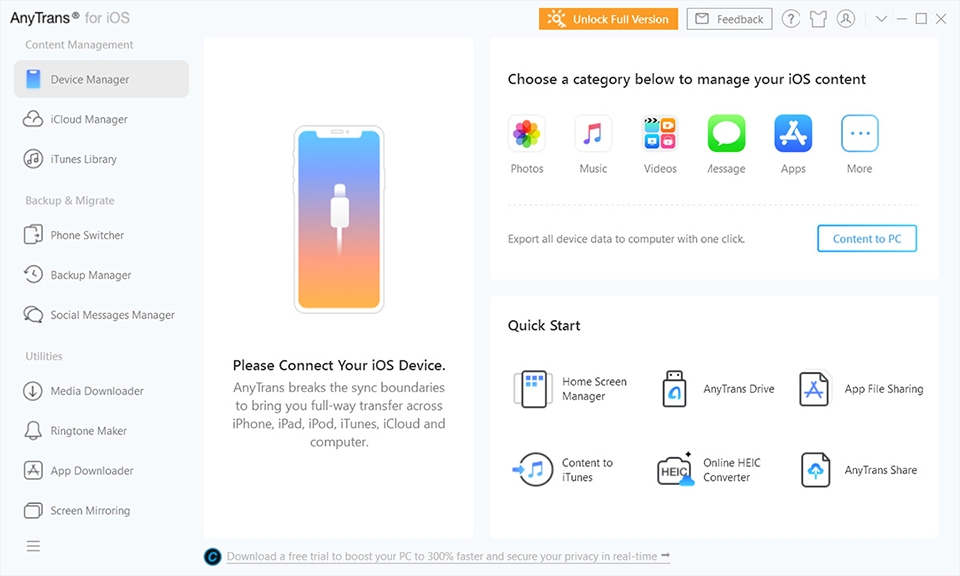Open App Downloader utility
Image resolution: width=960 pixels, height=576 pixels.
pos(101,470)
